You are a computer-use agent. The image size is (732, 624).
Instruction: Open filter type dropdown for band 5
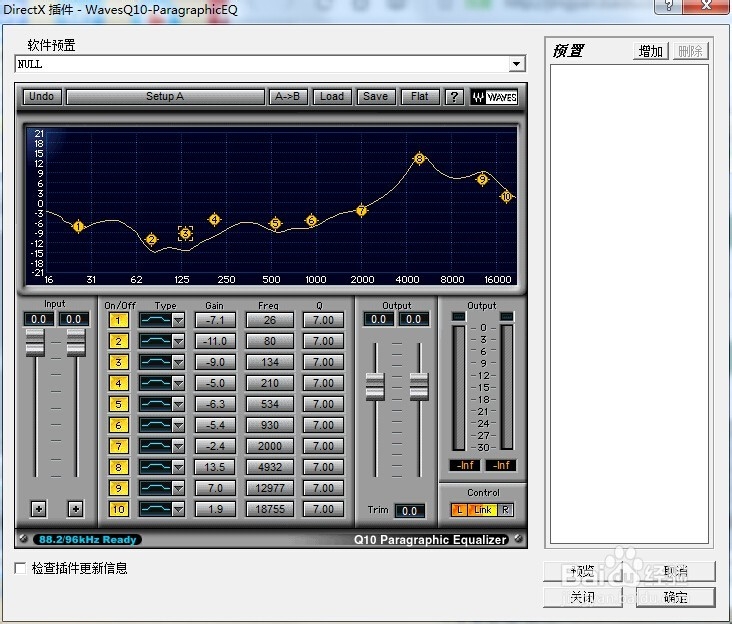178,404
